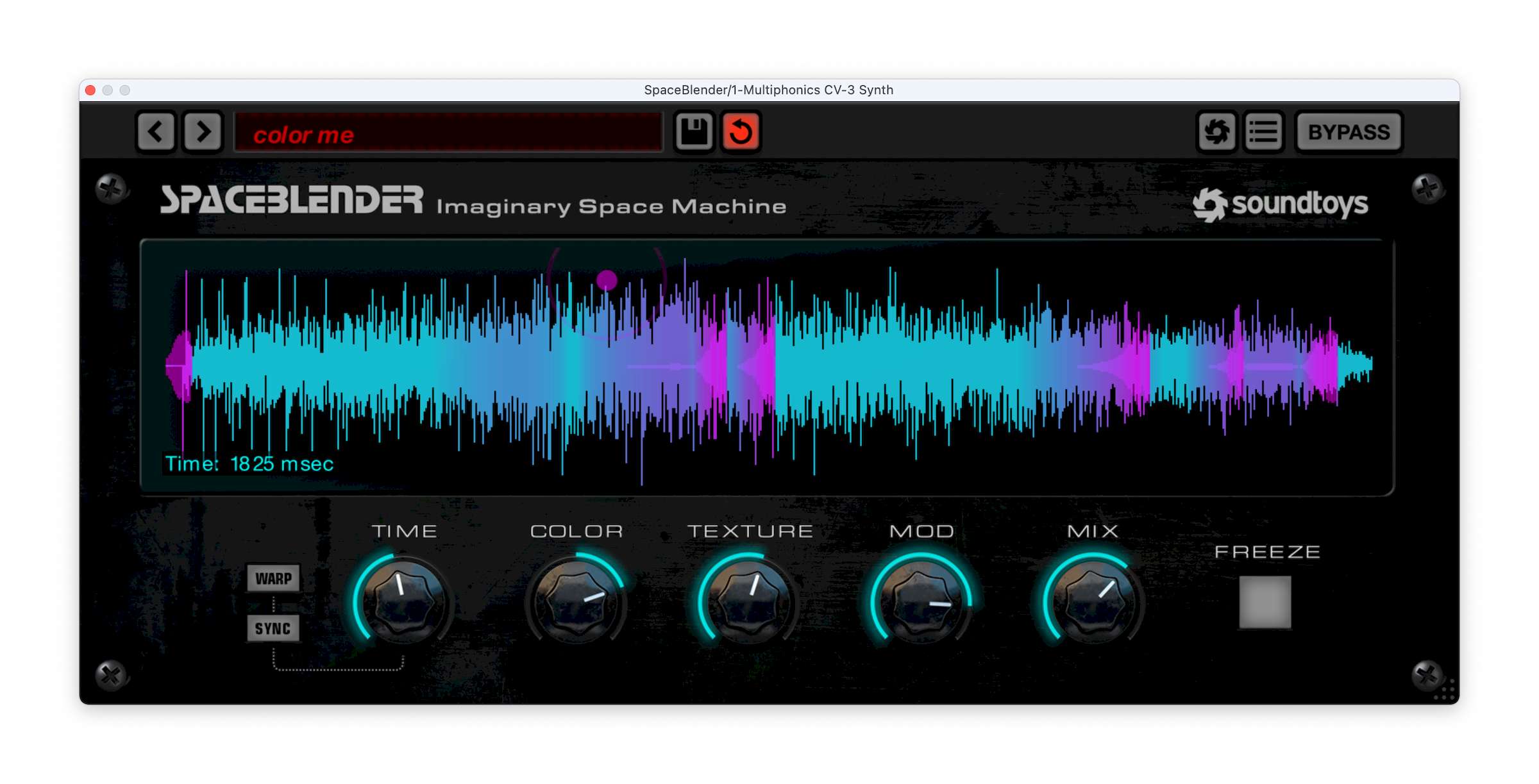Click the previous preset arrow button

tap(156, 132)
